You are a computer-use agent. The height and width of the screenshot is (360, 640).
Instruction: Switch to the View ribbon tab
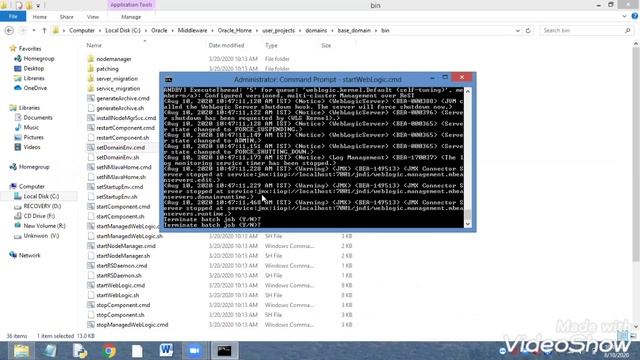click(x=93, y=17)
